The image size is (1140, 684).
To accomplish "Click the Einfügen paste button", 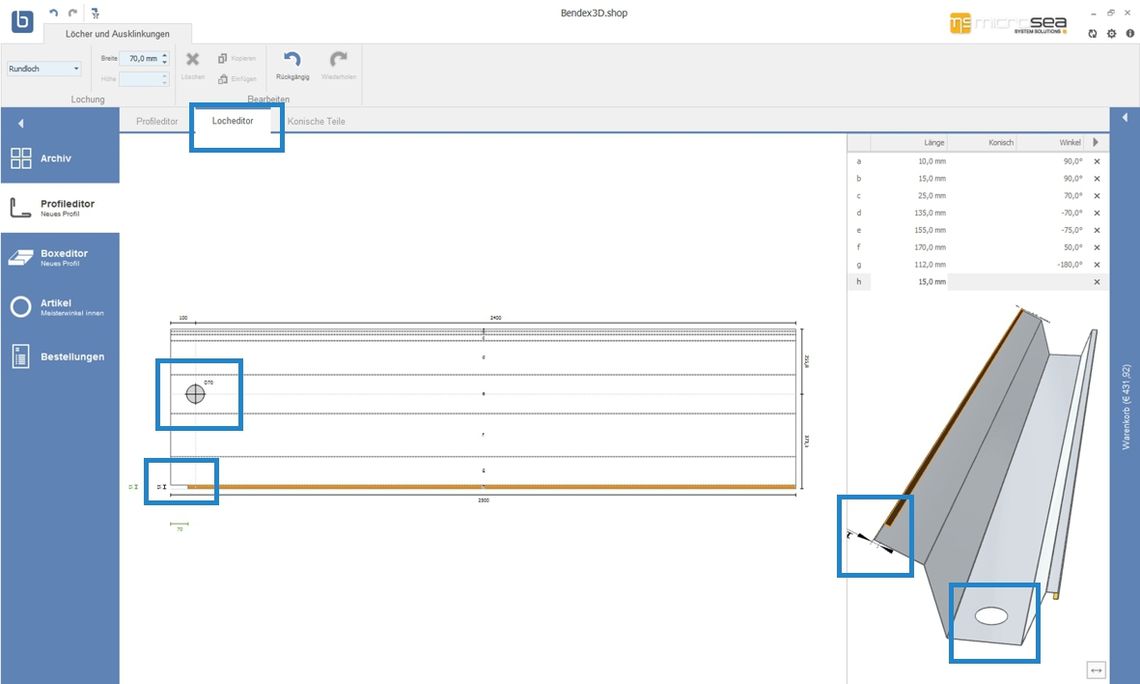I will click(x=237, y=79).
